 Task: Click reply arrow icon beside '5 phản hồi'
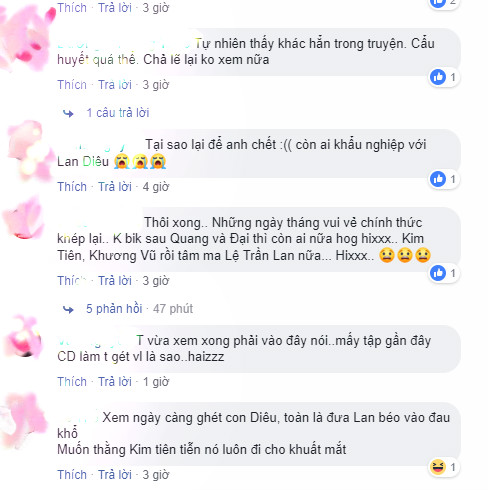68,310
